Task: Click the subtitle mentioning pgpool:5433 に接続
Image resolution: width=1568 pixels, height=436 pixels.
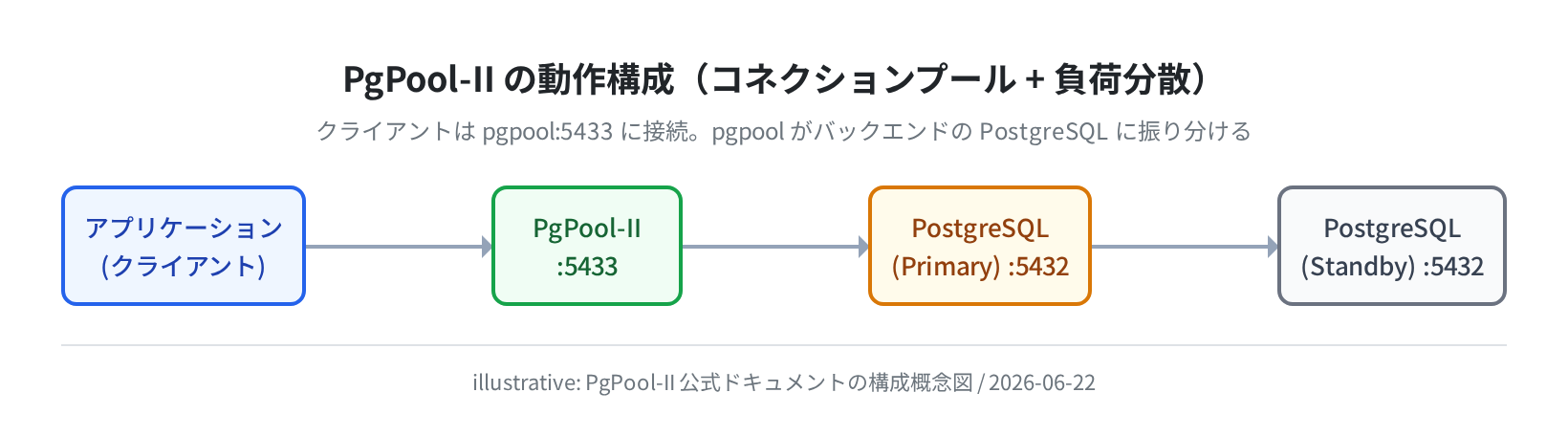Action: tap(784, 131)
